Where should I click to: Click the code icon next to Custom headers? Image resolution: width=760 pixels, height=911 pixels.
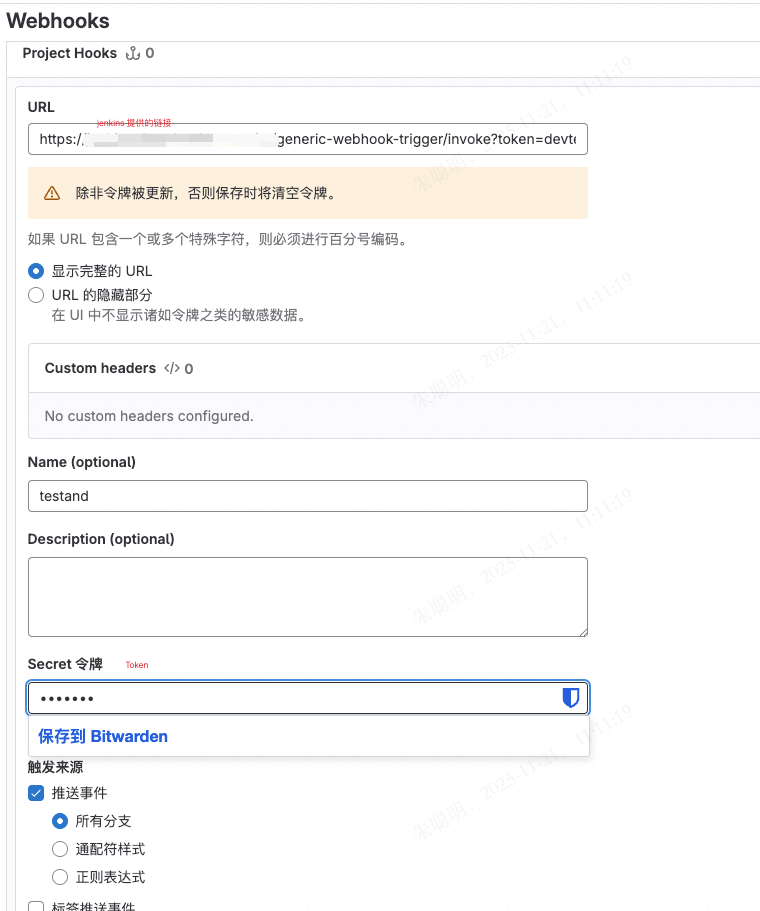[172, 368]
